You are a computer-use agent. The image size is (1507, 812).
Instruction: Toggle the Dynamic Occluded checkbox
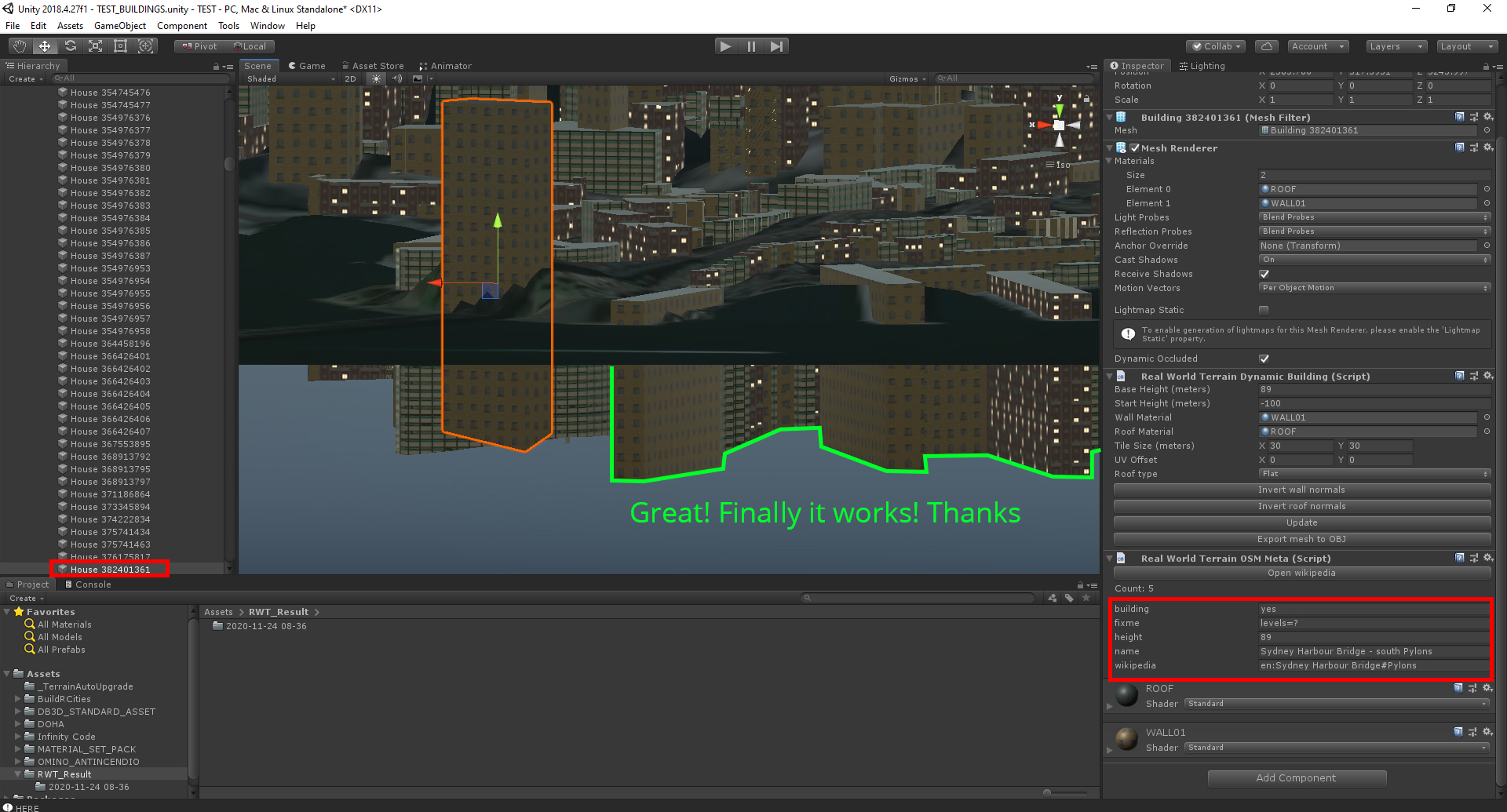pos(1264,359)
